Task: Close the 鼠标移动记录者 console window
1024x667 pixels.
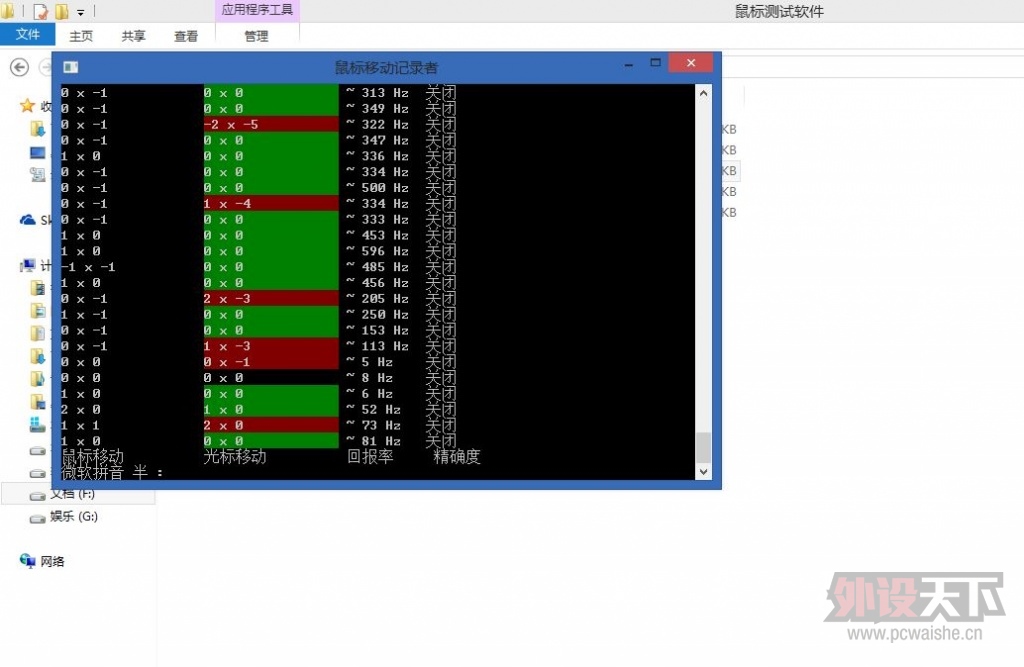Action: click(690, 63)
